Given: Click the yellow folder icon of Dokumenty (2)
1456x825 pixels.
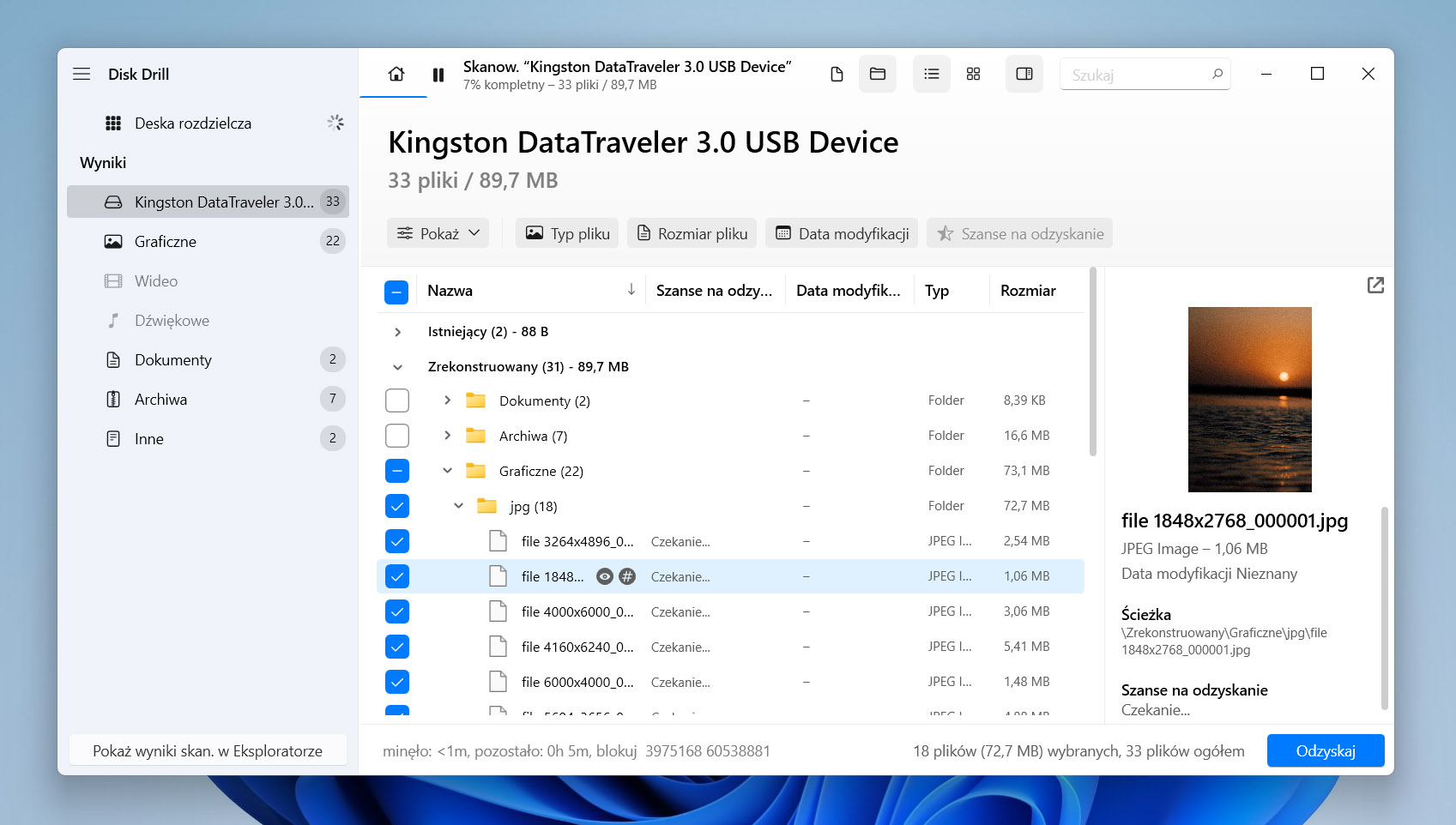Looking at the screenshot, I should coord(475,400).
